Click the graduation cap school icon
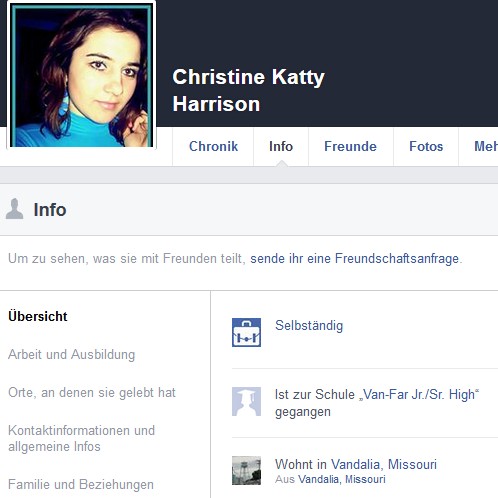 (x=246, y=401)
